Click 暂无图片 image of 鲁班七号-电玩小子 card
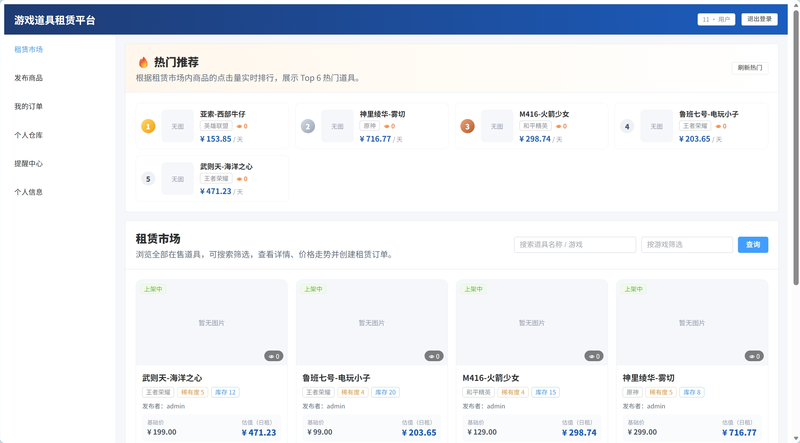The height and width of the screenshot is (443, 800). coord(371,323)
